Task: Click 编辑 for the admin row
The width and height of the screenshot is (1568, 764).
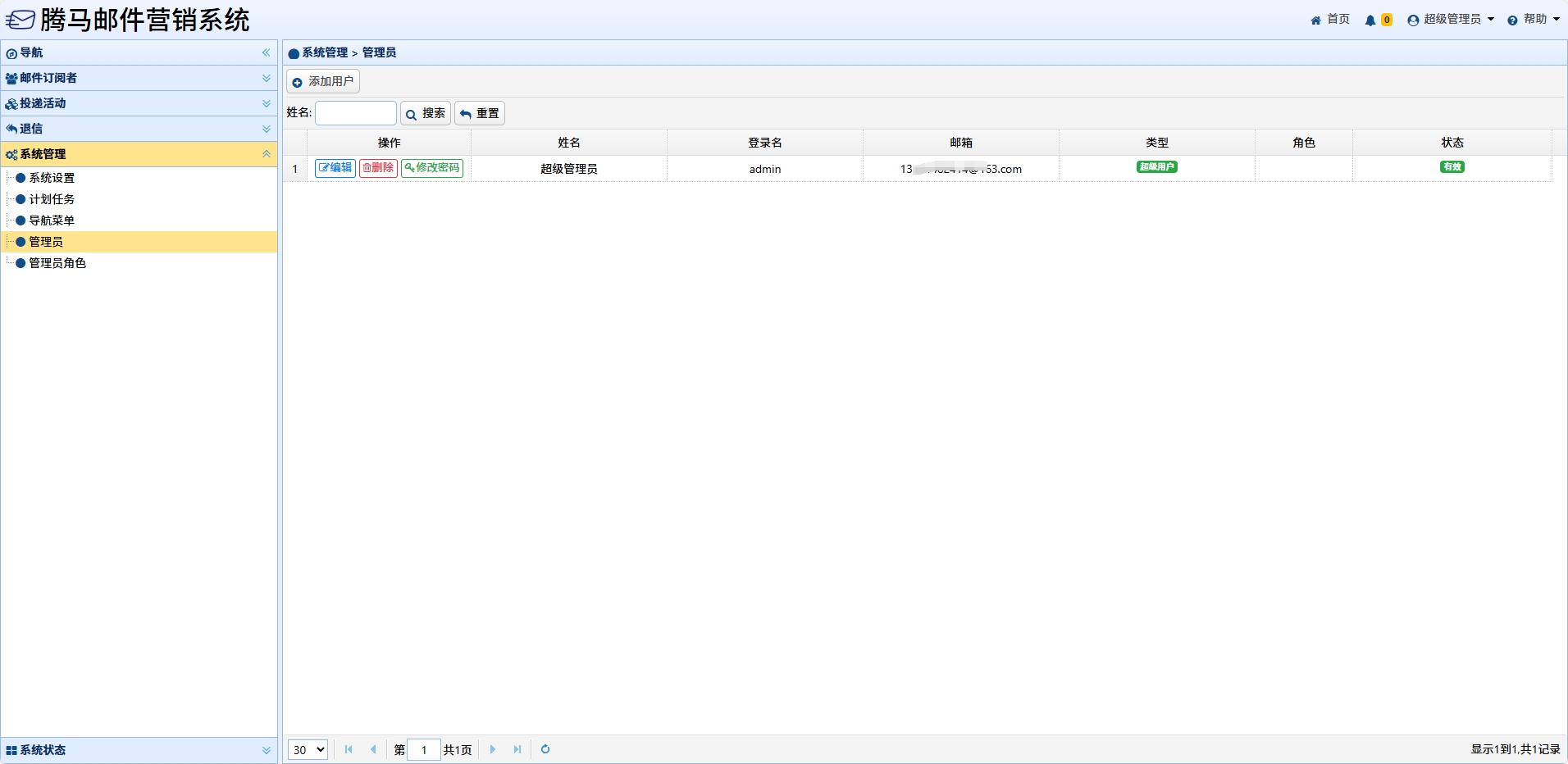Action: (335, 168)
